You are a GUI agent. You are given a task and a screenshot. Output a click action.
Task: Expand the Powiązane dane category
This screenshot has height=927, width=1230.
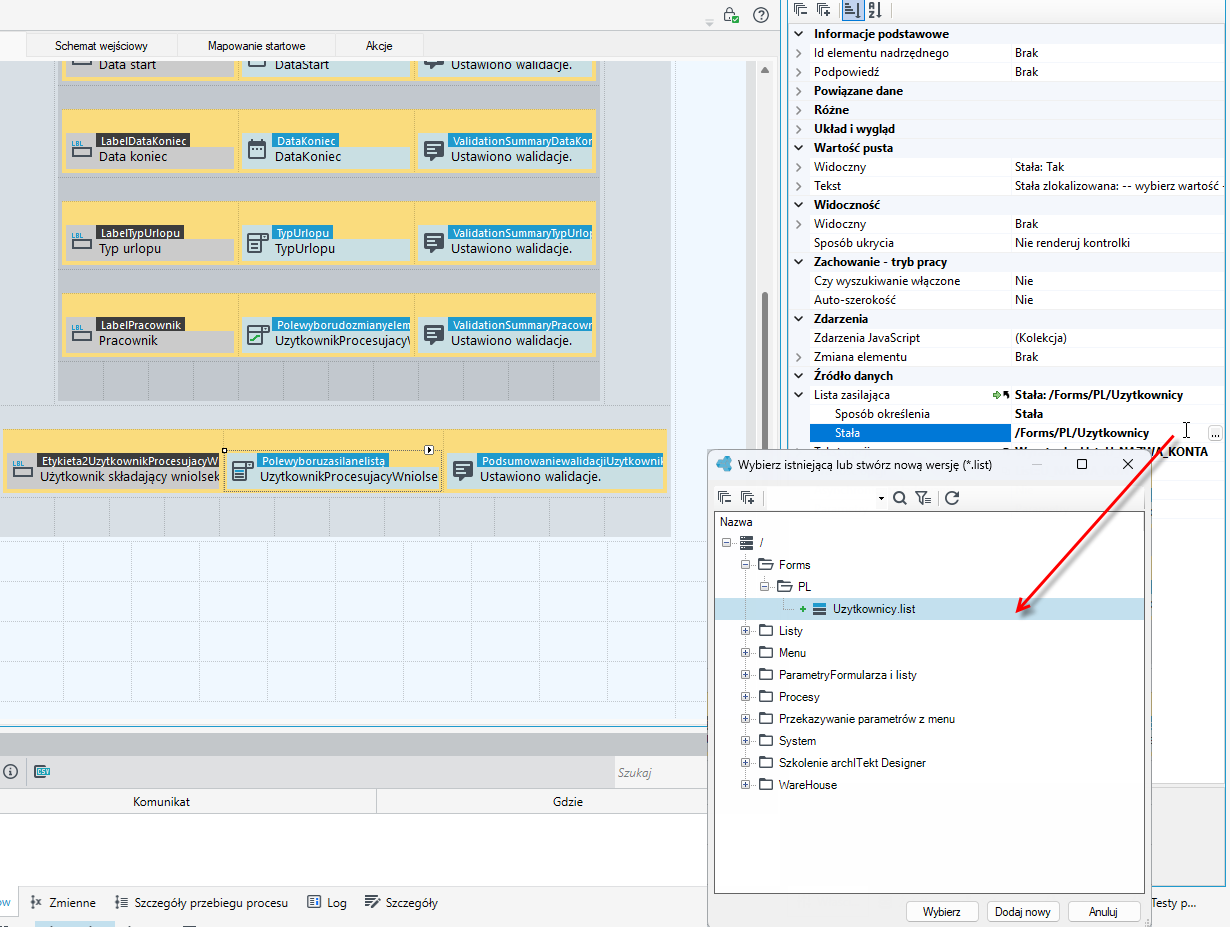coord(799,91)
